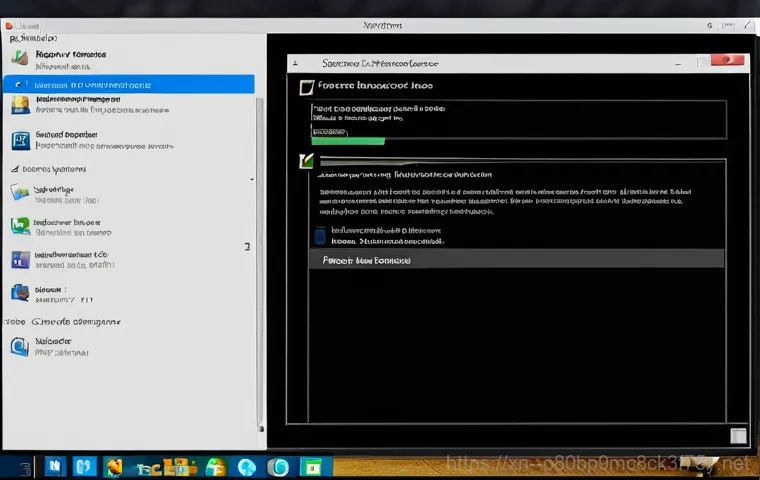Open the yellow-blue blocks app on the taskbar
This screenshot has height=480, width=760.
[180, 467]
